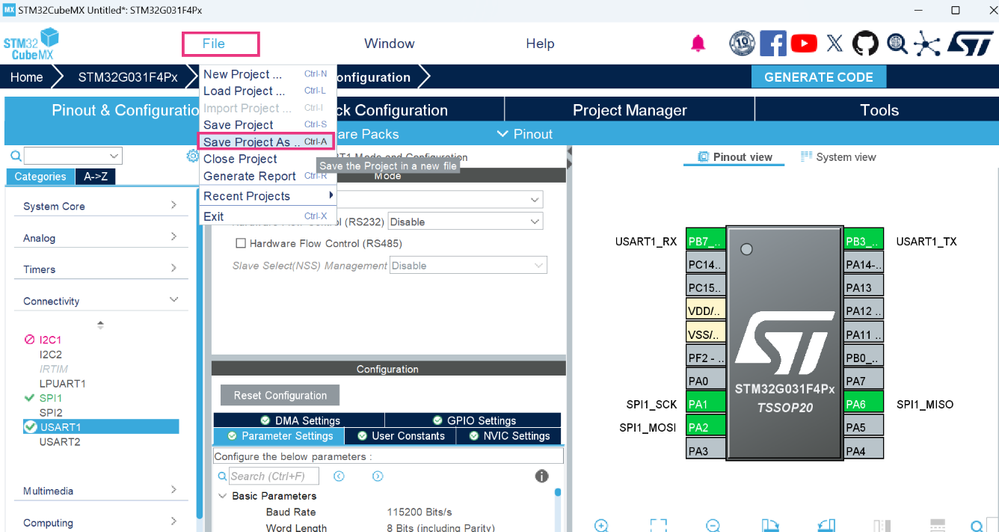999x532 pixels.
Task: Open the Mode dropdown arrow
Action: (535, 199)
